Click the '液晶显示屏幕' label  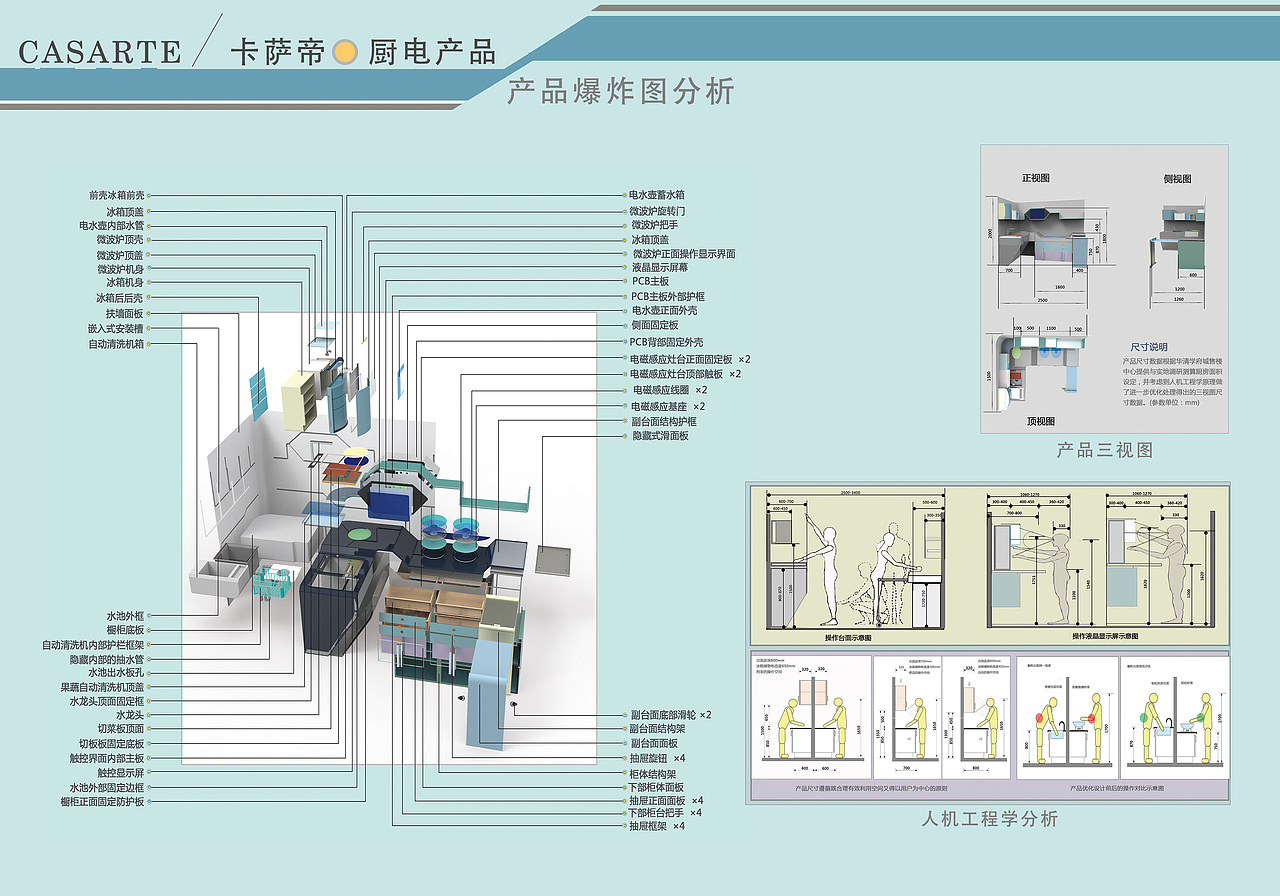coord(660,268)
